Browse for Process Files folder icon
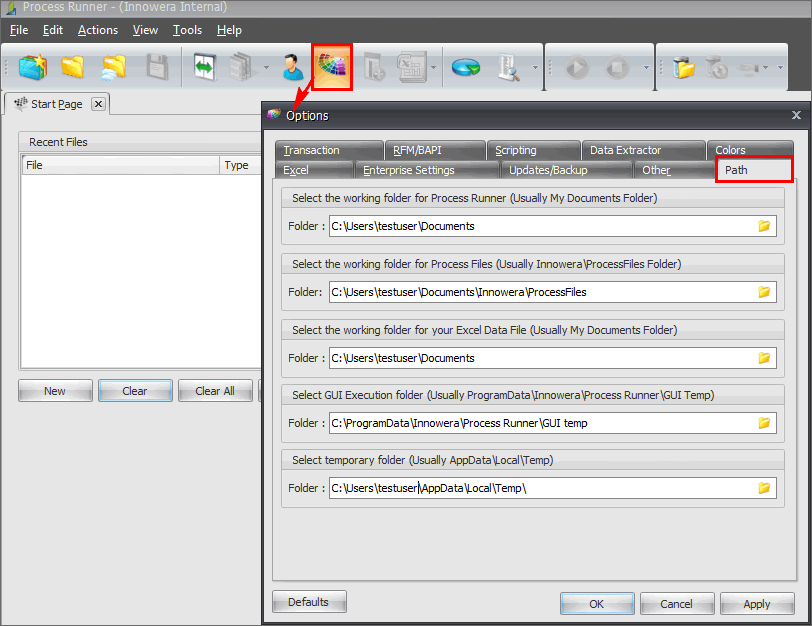Screen dimensions: 812x626 764,292
